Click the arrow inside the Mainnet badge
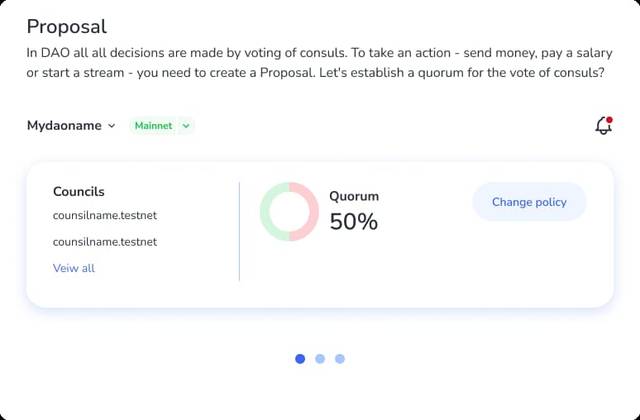Image resolution: width=640 pixels, height=420 pixels. 186,126
